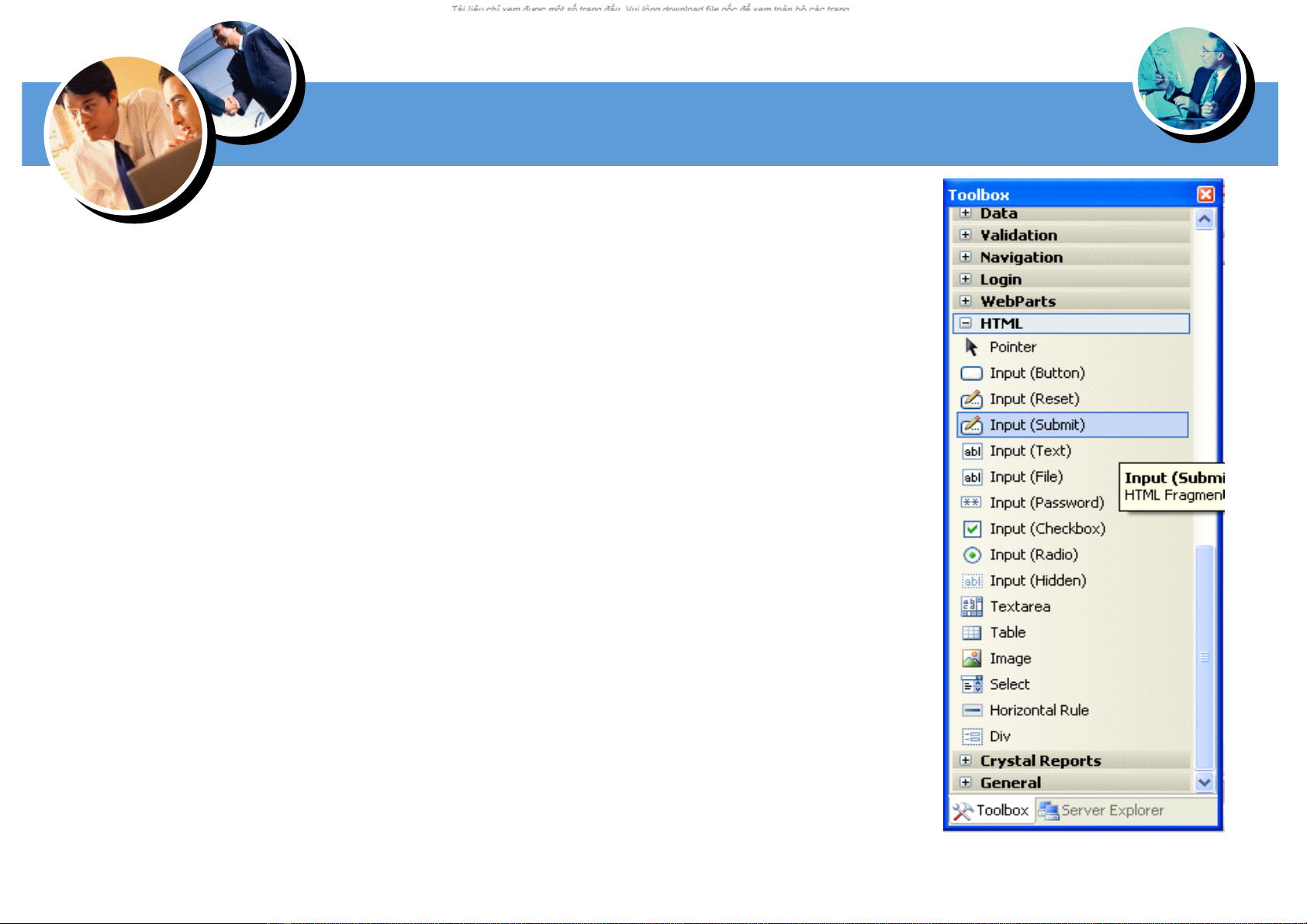This screenshot has height=924, width=1307.
Task: Click the Horizontal Rule icon
Action: (971, 711)
